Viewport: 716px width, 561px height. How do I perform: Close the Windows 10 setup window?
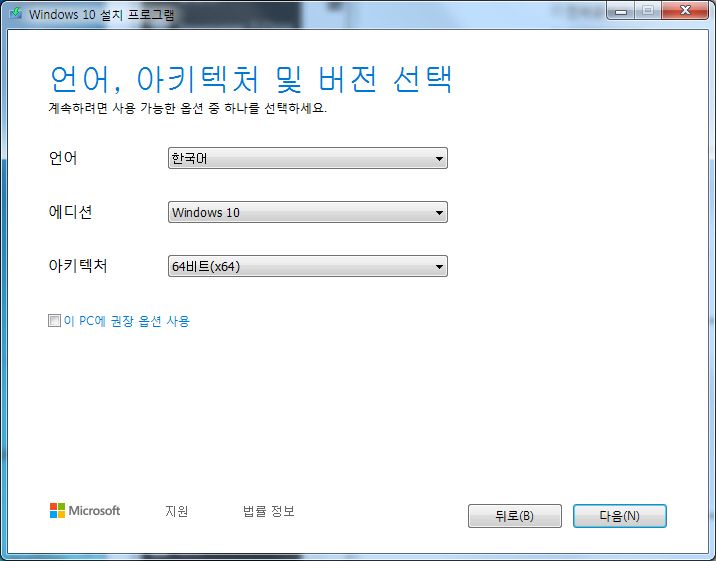[x=685, y=11]
